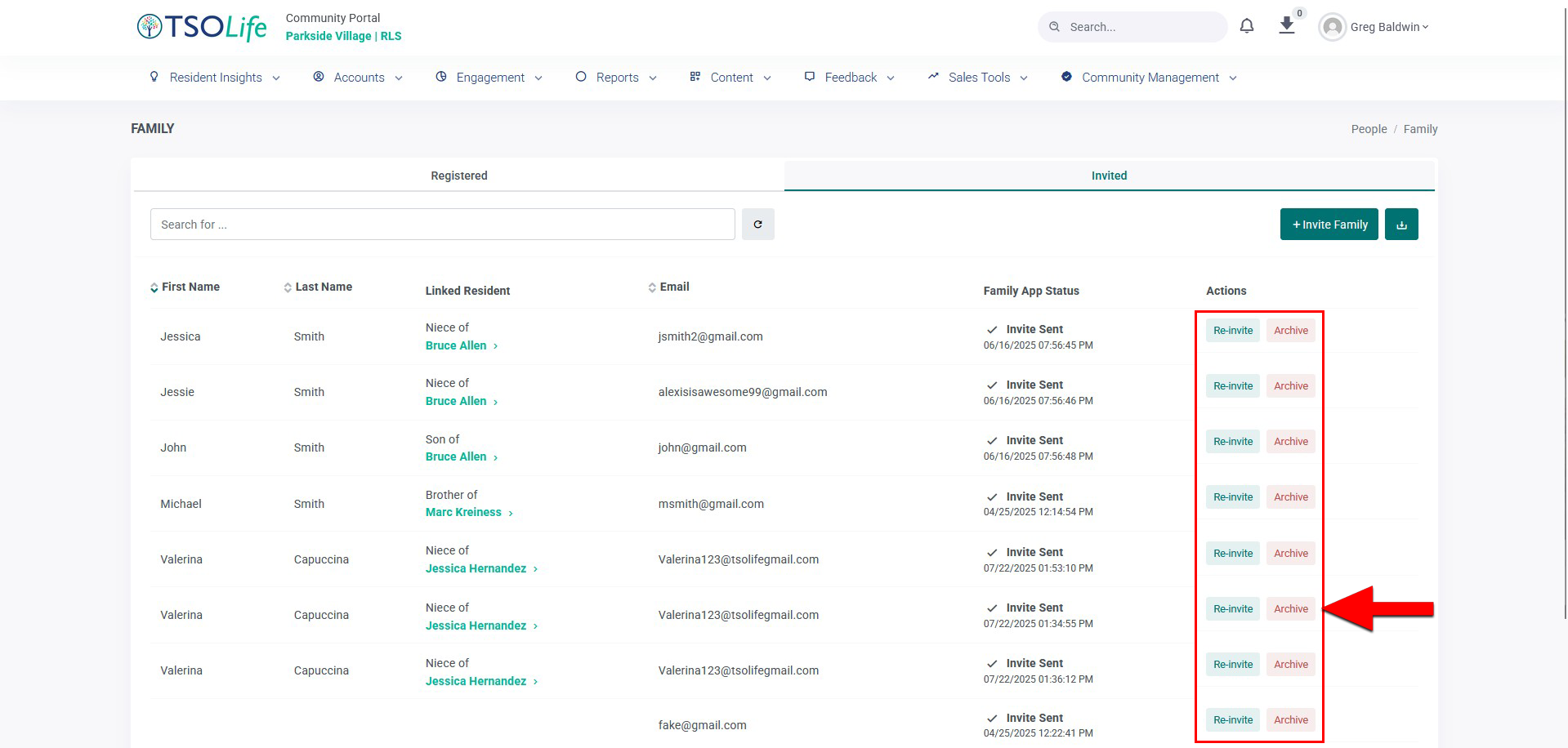Screen dimensions: 1568x748
Task: Click the Linked Resident column header
Action: [467, 291]
